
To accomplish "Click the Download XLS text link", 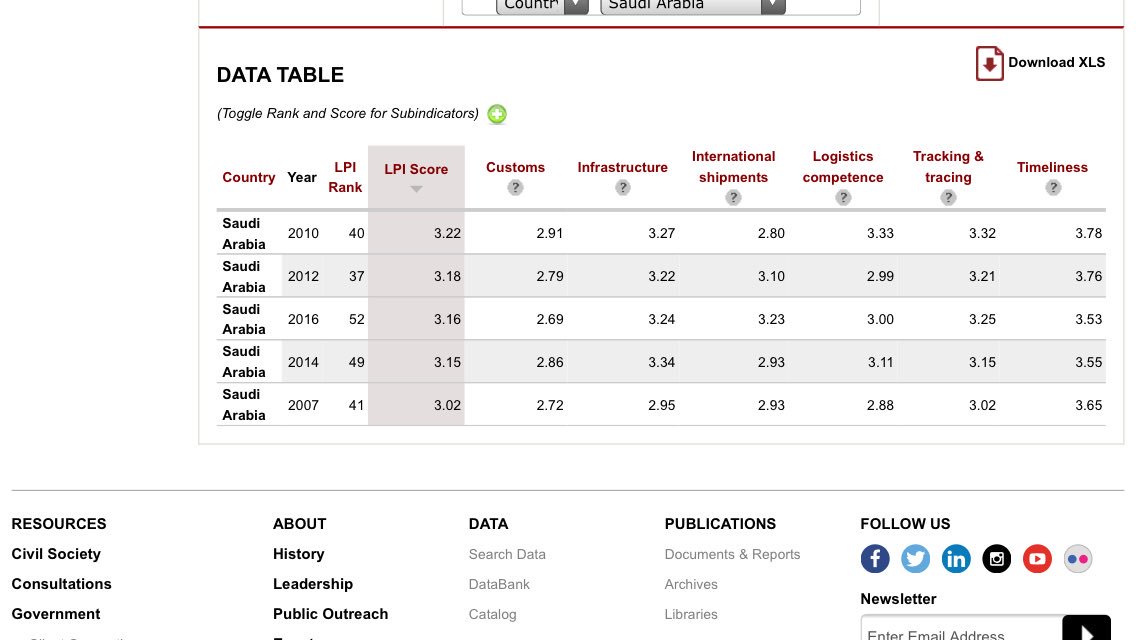I will coord(1056,62).
